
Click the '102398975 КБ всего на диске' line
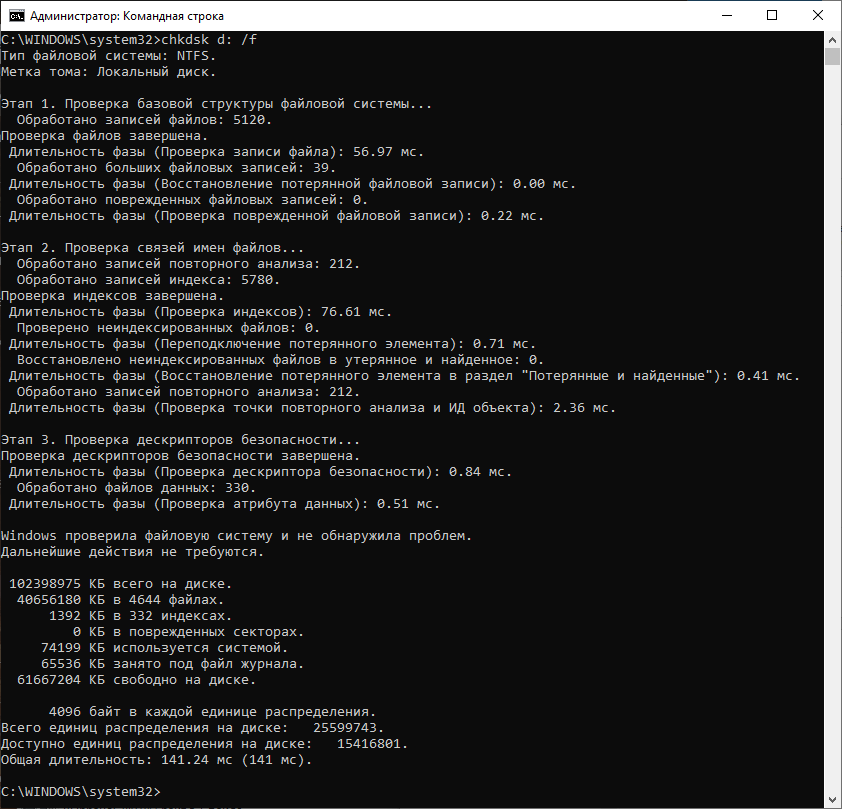(x=120, y=584)
